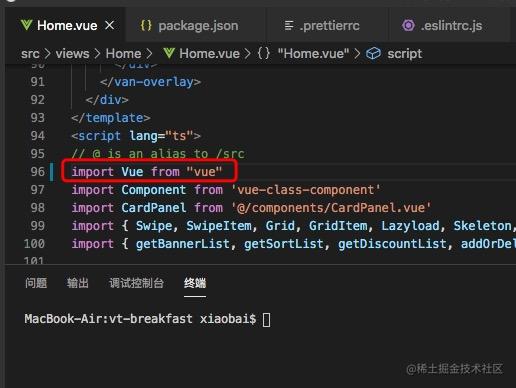
Task: Open the .prettierrc tab
Action: pos(322,26)
